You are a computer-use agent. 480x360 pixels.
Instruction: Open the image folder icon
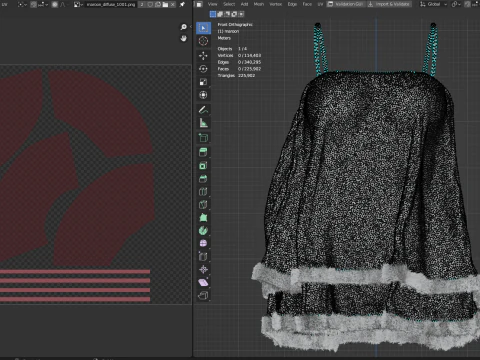(x=165, y=4)
